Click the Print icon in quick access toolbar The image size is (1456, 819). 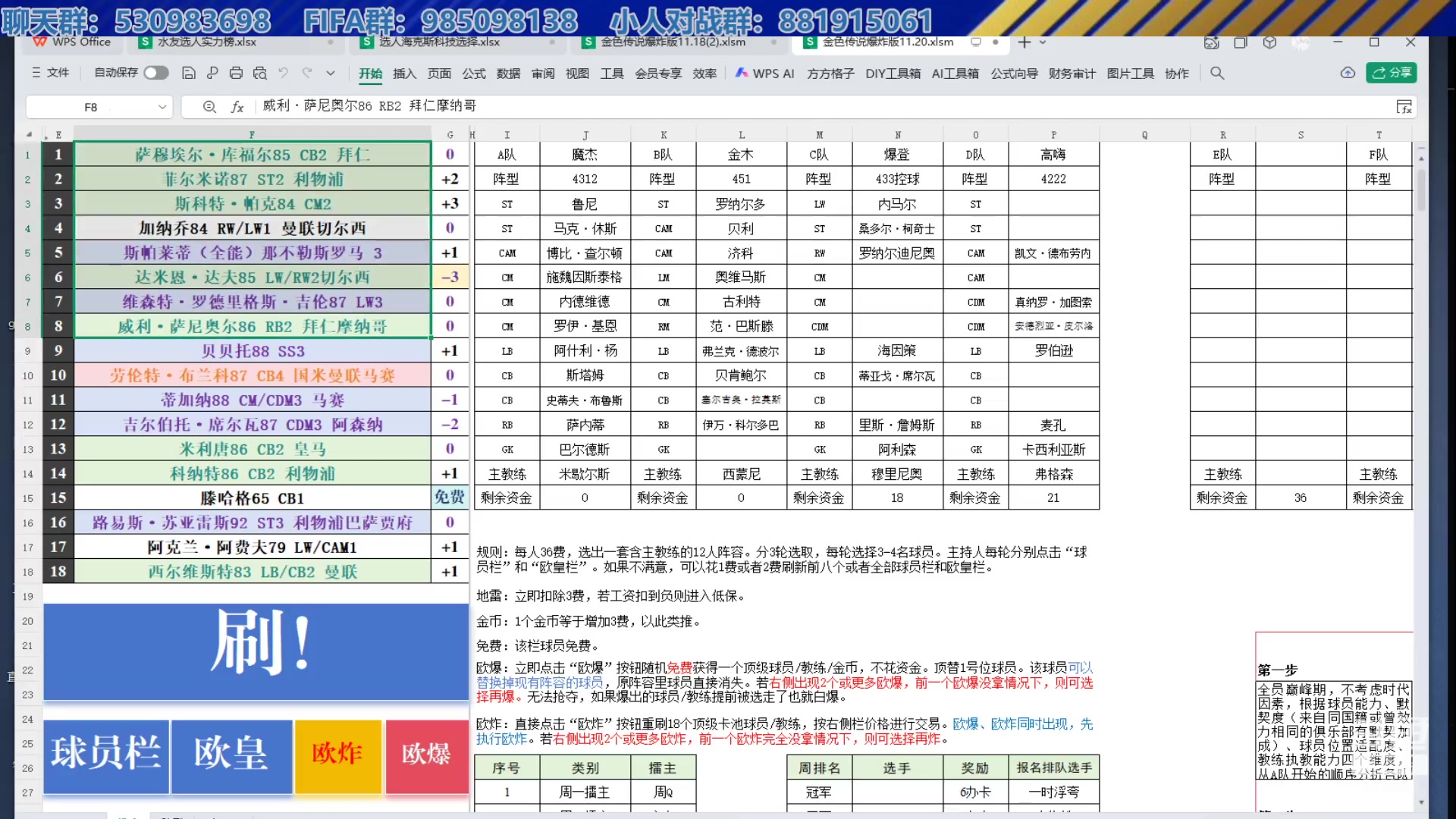click(236, 73)
